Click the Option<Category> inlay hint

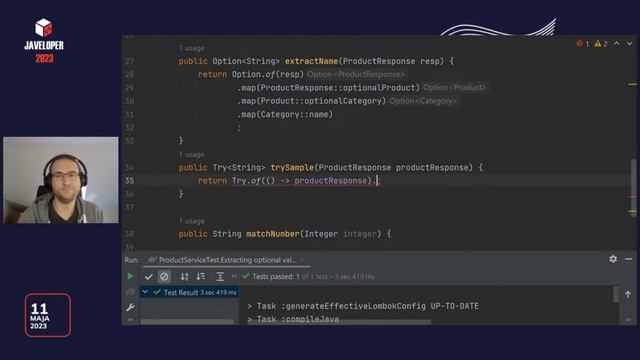tap(423, 101)
